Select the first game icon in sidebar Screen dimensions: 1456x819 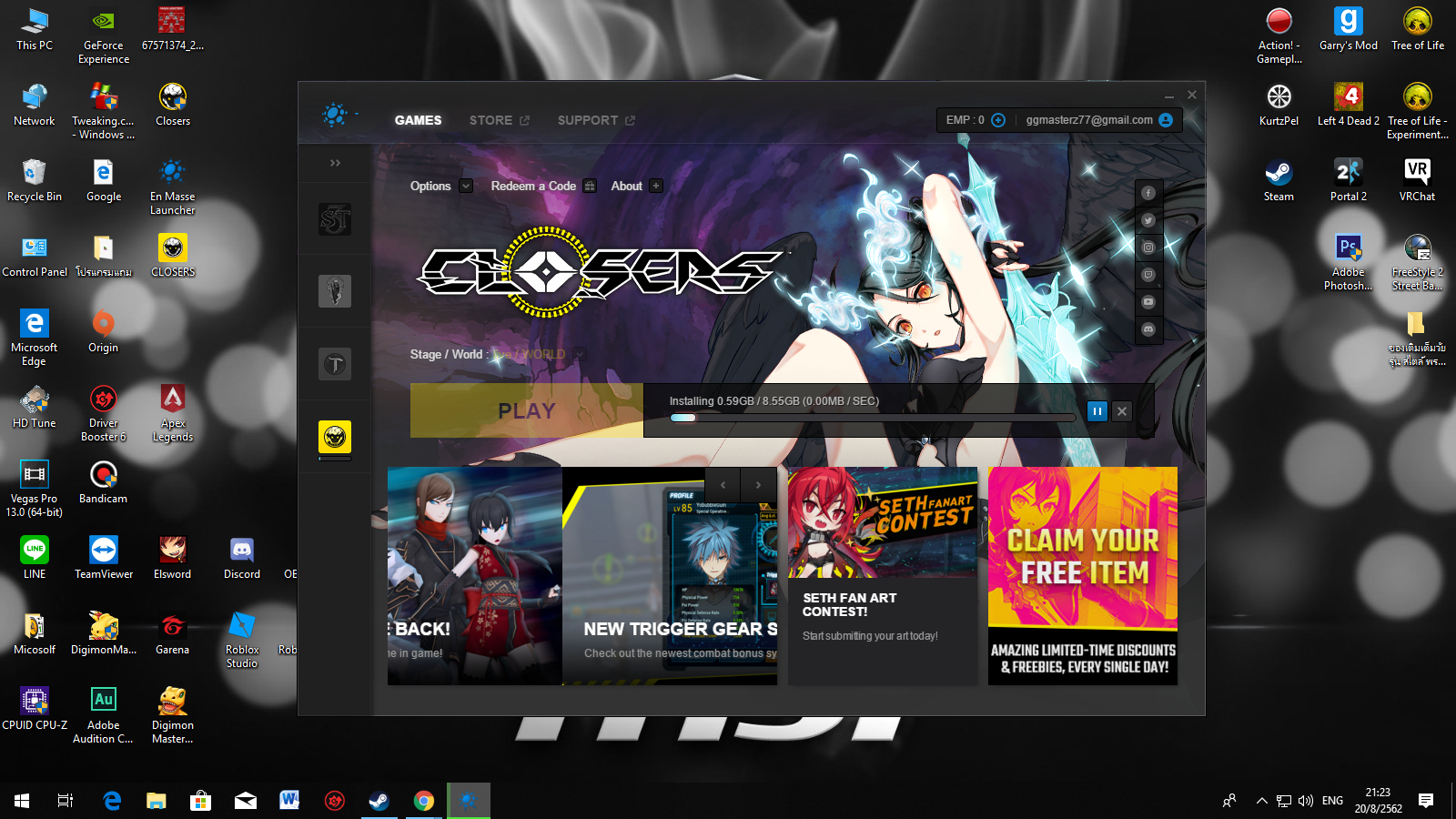335,219
